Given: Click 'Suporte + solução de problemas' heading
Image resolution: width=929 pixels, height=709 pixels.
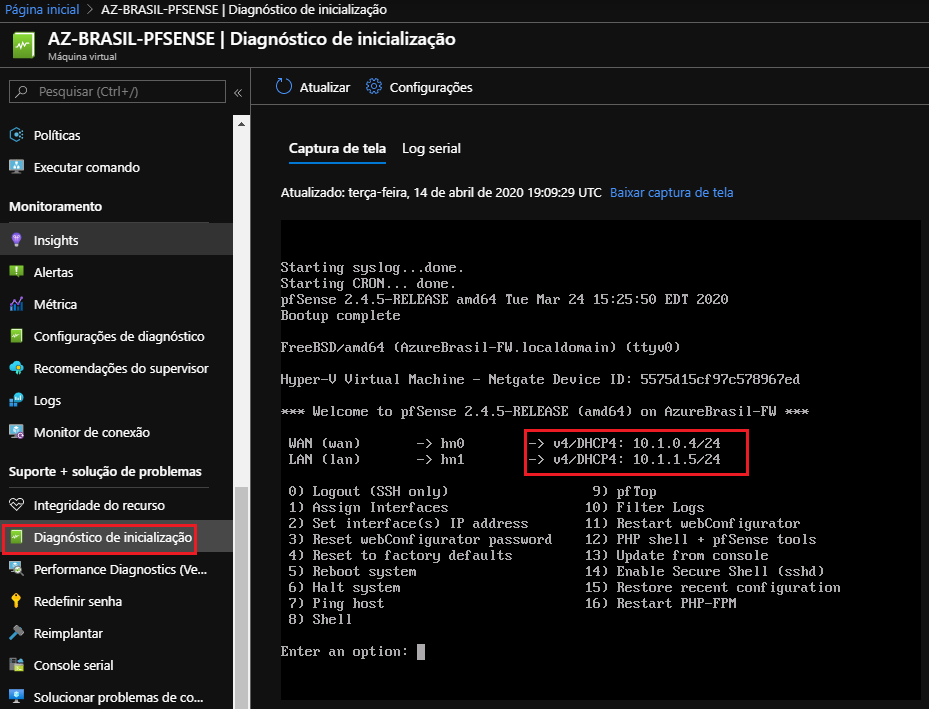Looking at the screenshot, I should 105,471.
